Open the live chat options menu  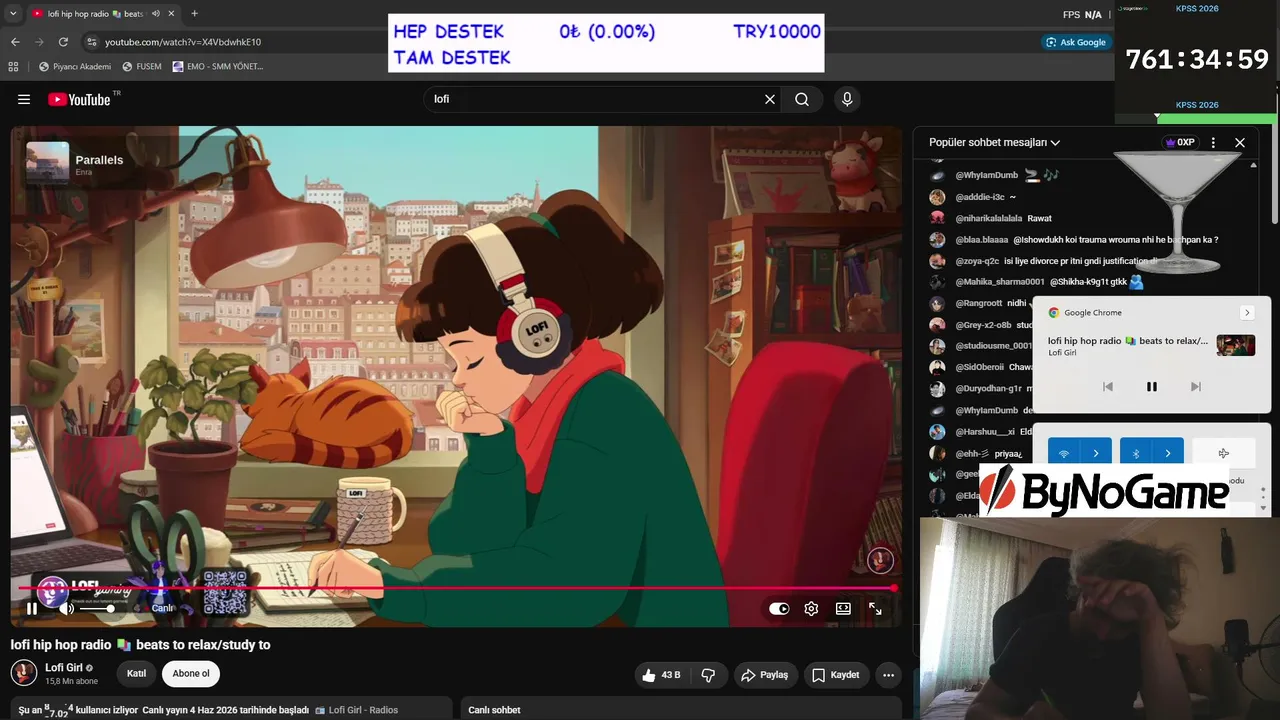tap(1213, 142)
